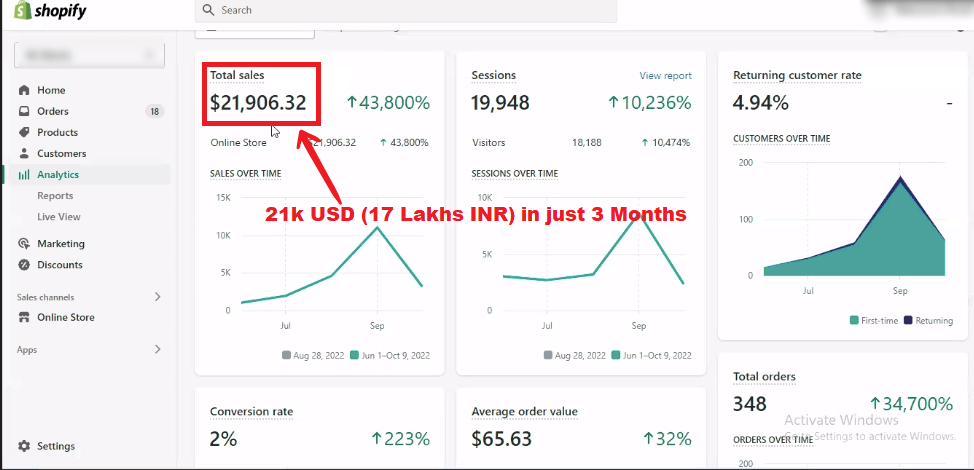Open the store switcher dropdown

88,55
